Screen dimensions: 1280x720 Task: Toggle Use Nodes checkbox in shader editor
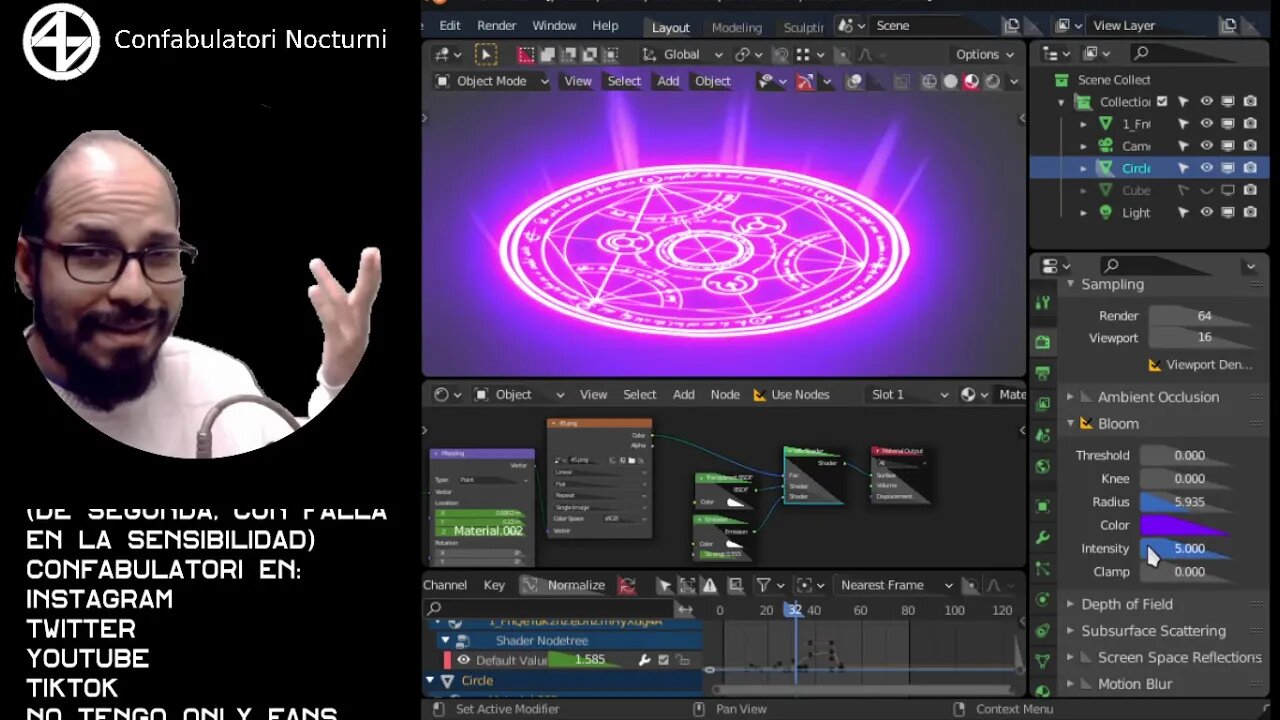click(760, 395)
